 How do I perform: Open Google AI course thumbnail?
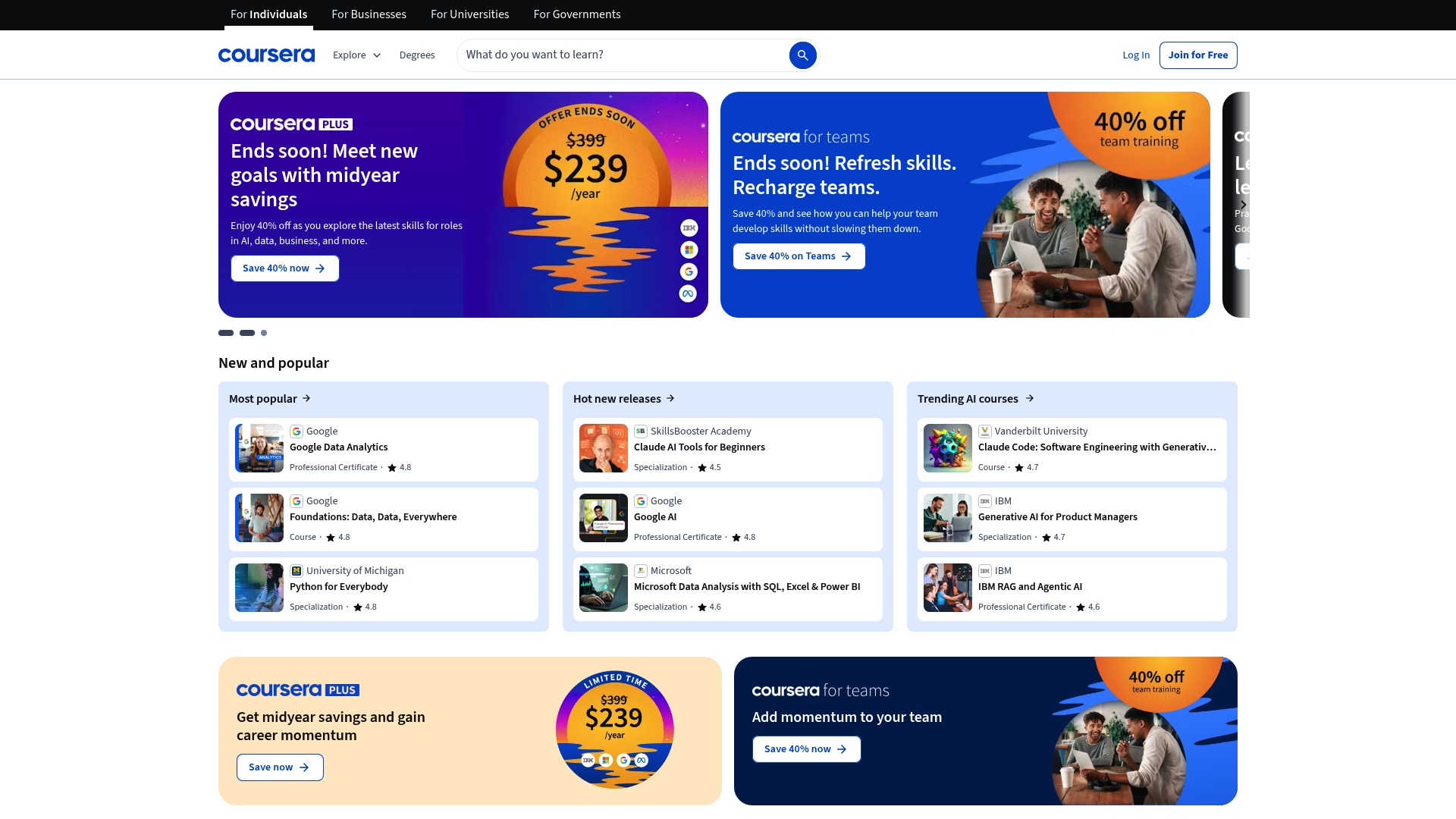[604, 518]
